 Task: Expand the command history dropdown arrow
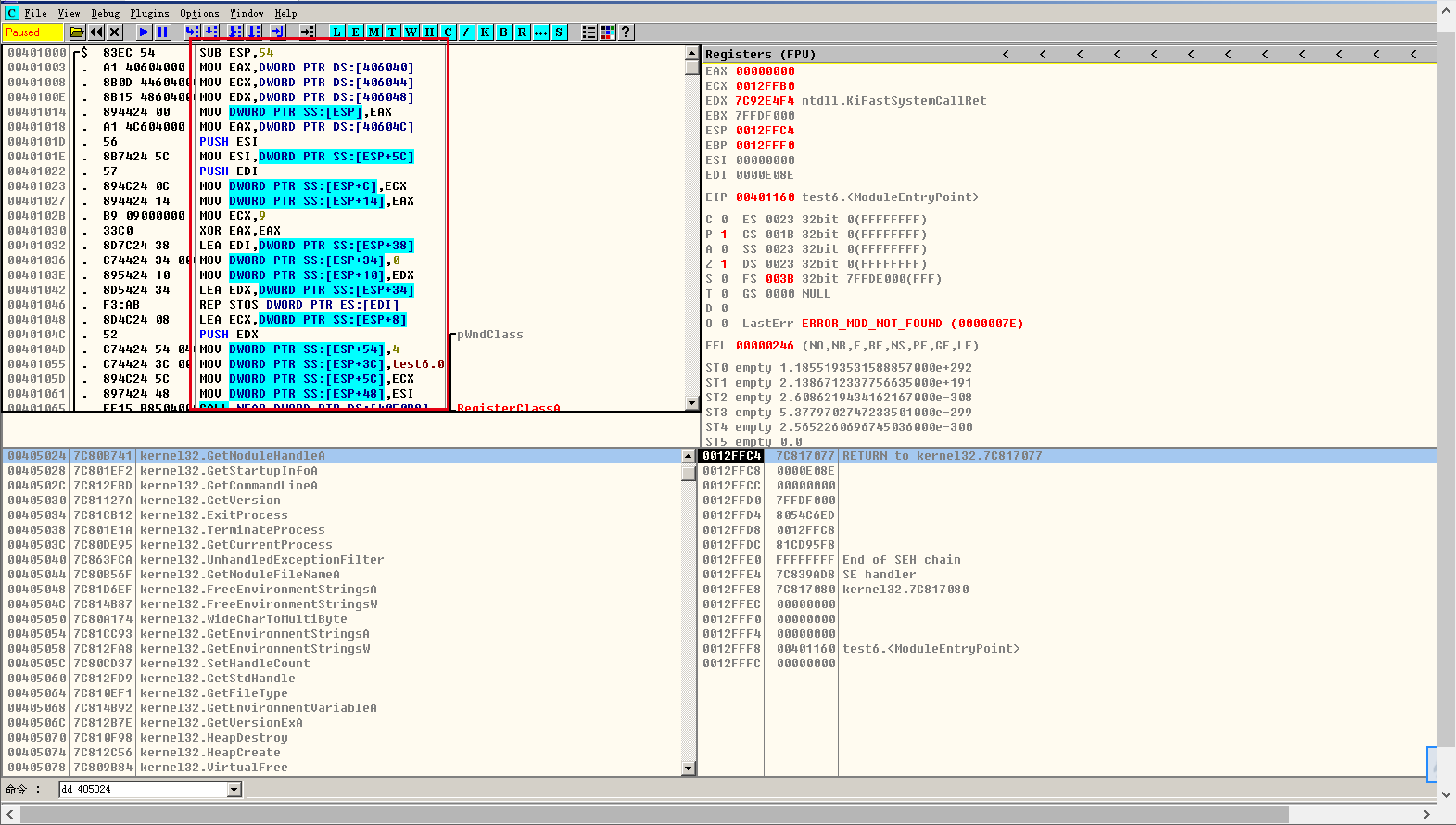[x=234, y=790]
